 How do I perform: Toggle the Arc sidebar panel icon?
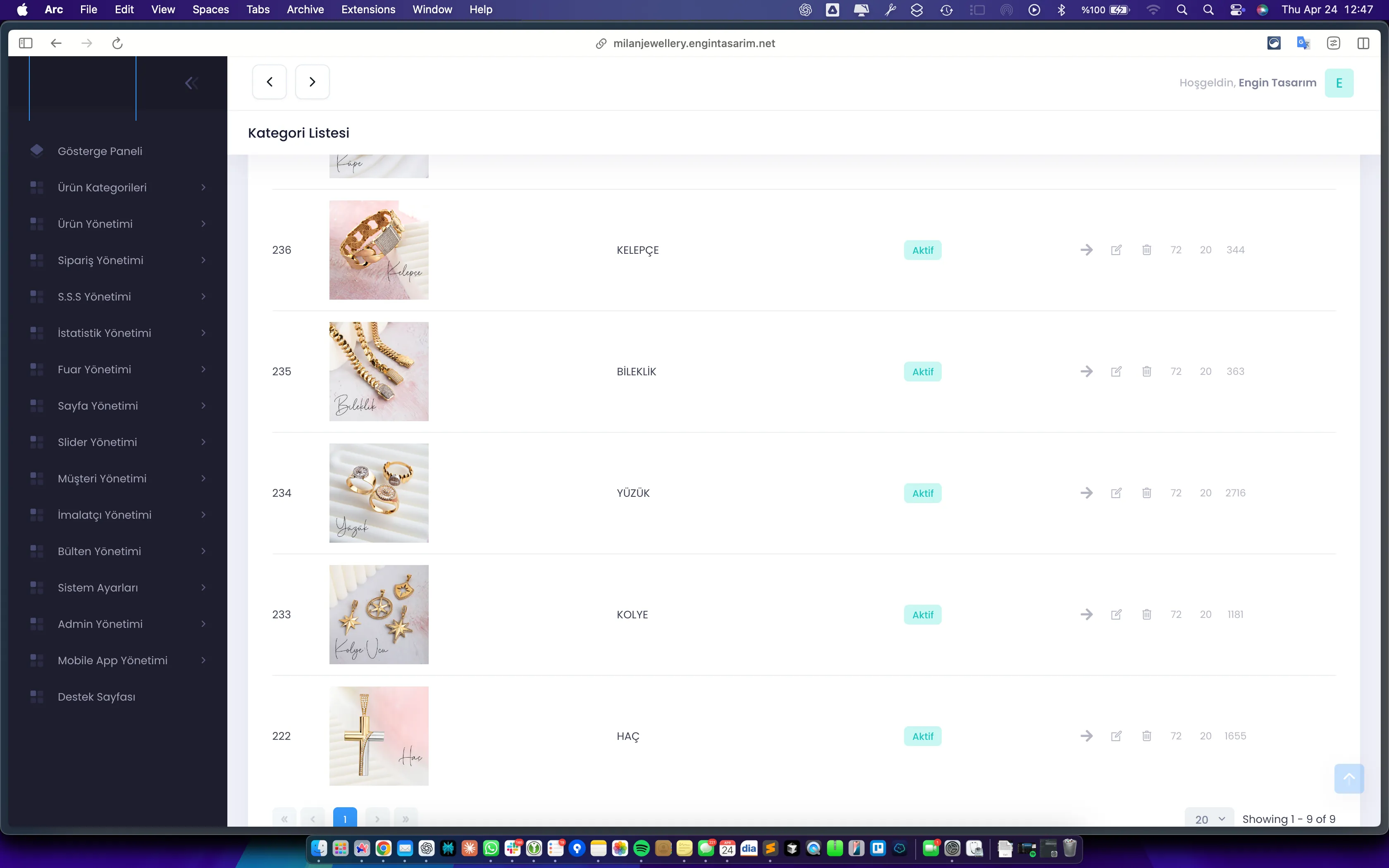coord(25,43)
